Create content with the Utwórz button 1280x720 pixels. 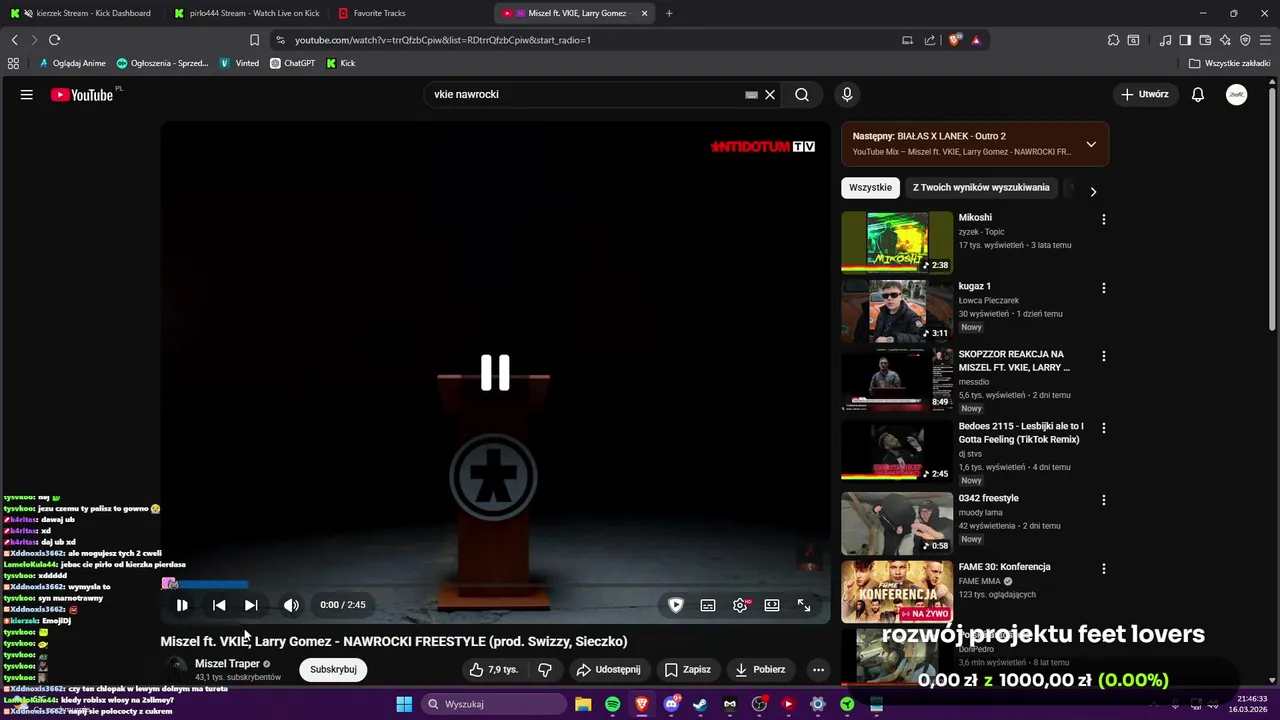click(1144, 94)
